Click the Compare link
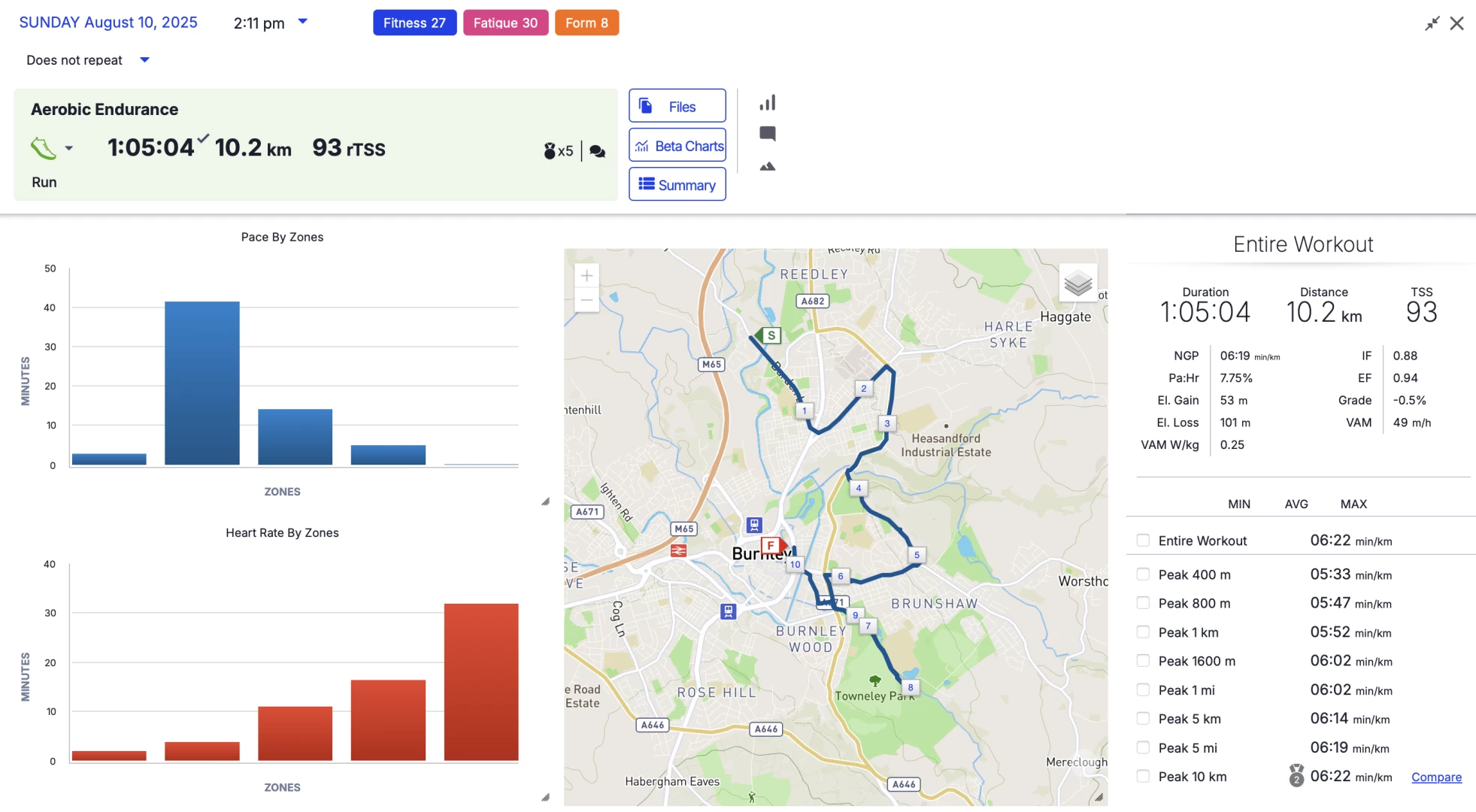1476x812 pixels. click(x=1435, y=777)
